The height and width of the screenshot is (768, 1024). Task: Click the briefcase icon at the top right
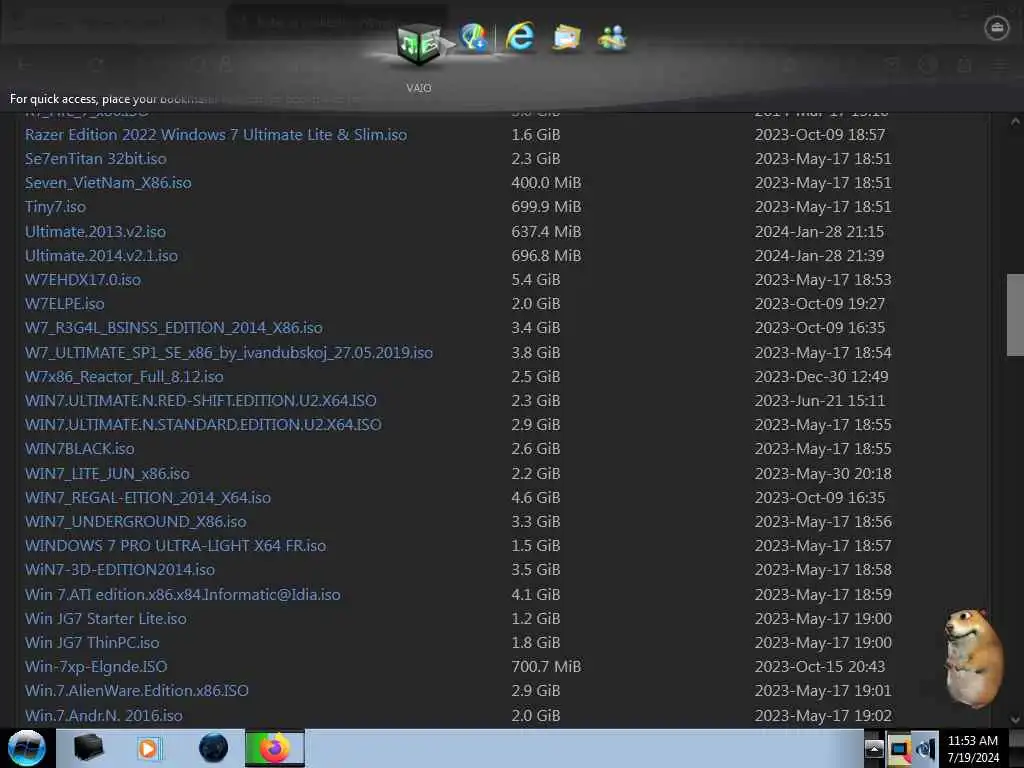997,28
